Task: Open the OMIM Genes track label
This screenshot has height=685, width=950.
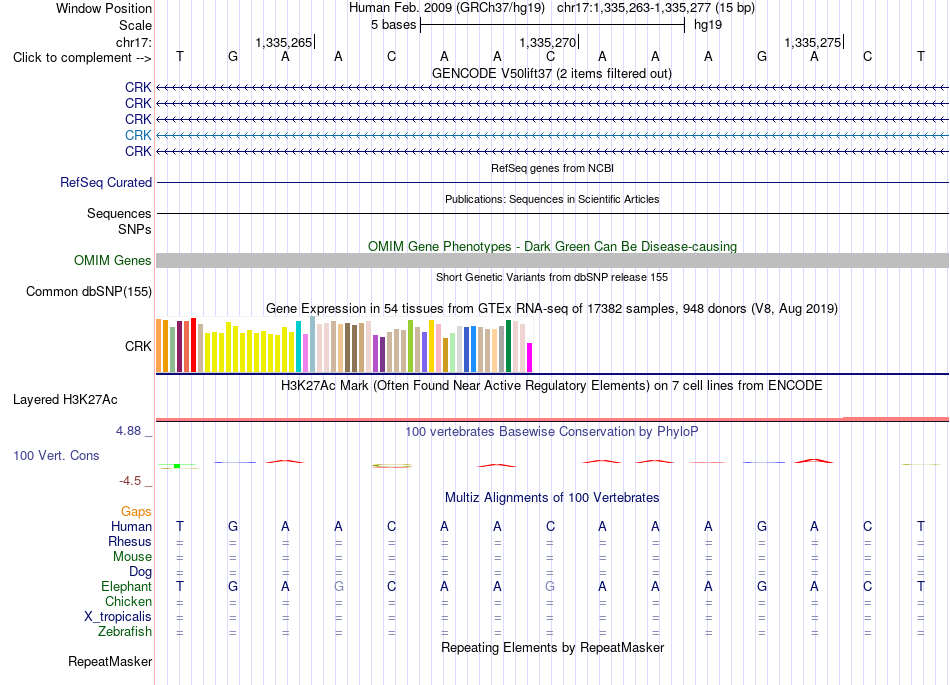Action: point(113,260)
